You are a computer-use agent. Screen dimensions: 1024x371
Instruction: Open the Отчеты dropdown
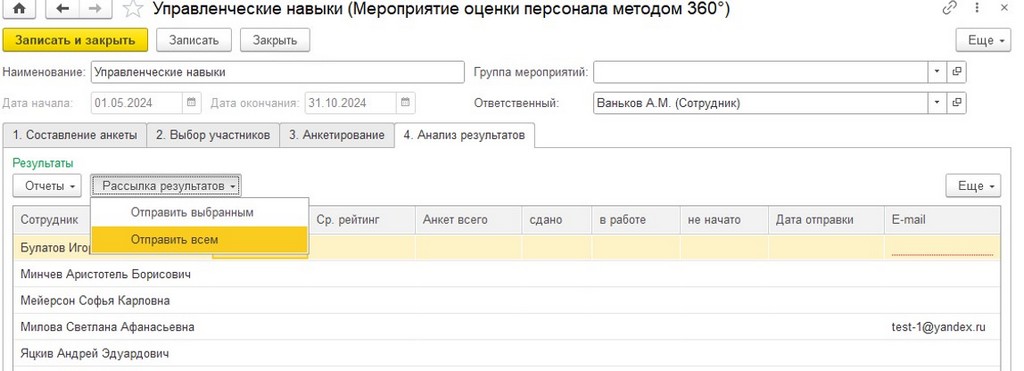47,186
